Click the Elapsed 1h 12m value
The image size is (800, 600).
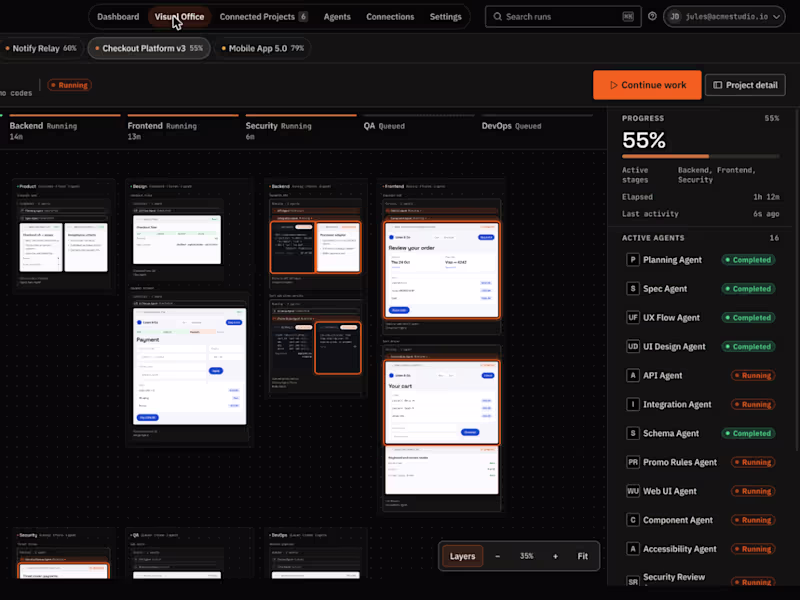[766, 197]
